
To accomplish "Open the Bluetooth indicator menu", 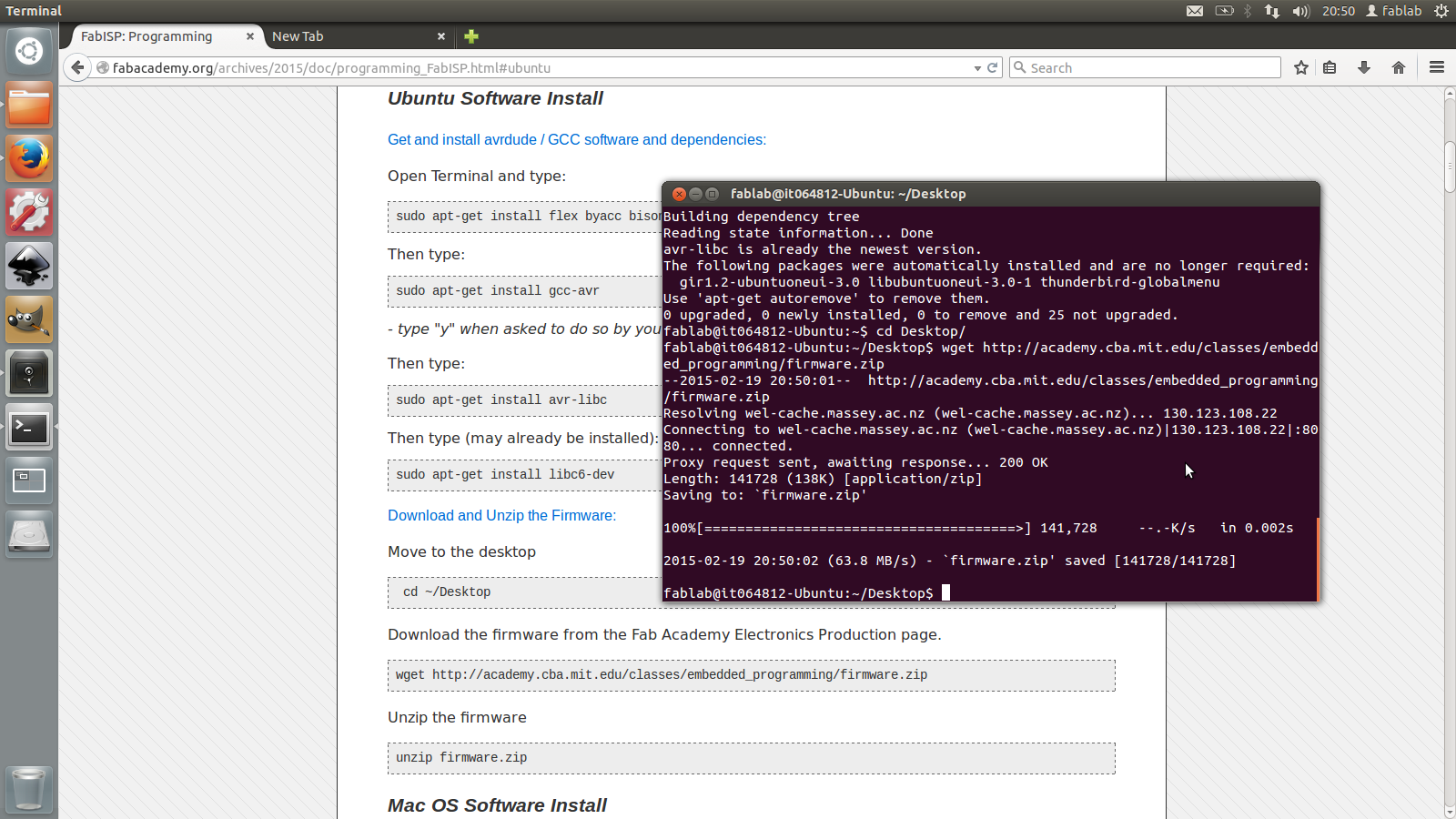I will (1248, 11).
